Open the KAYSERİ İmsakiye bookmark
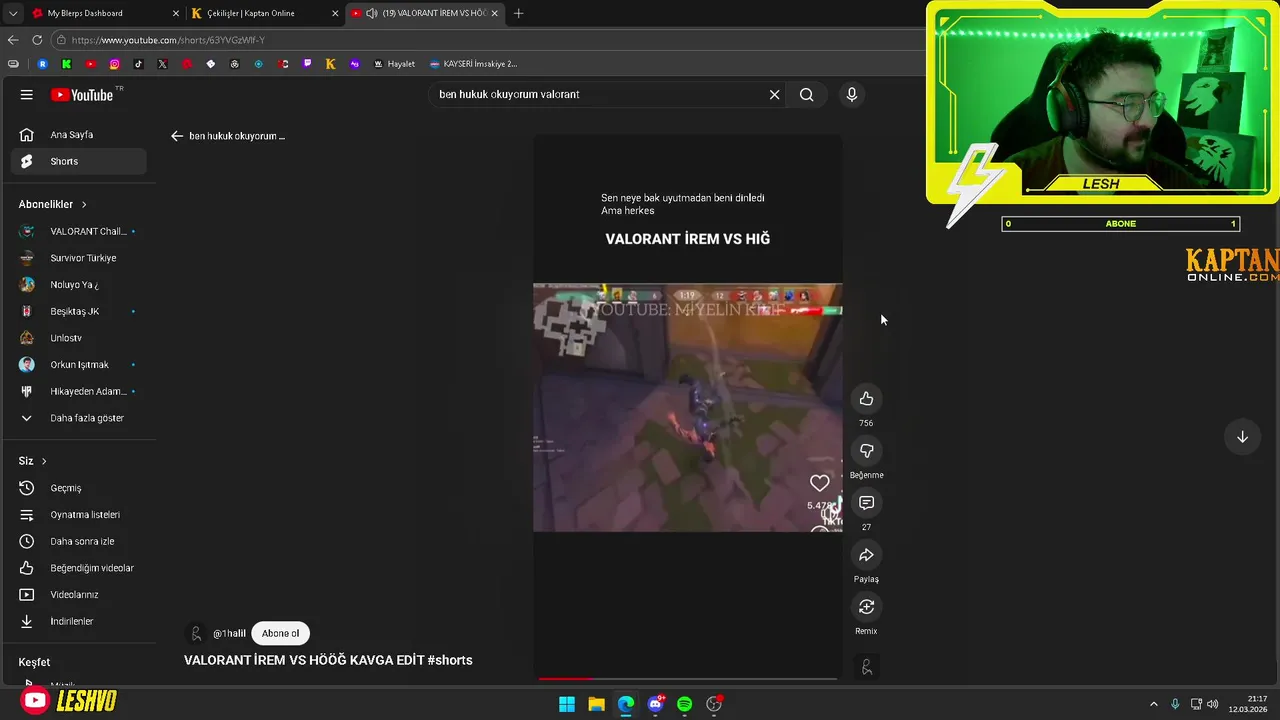This screenshot has height=720, width=1280. (x=473, y=64)
